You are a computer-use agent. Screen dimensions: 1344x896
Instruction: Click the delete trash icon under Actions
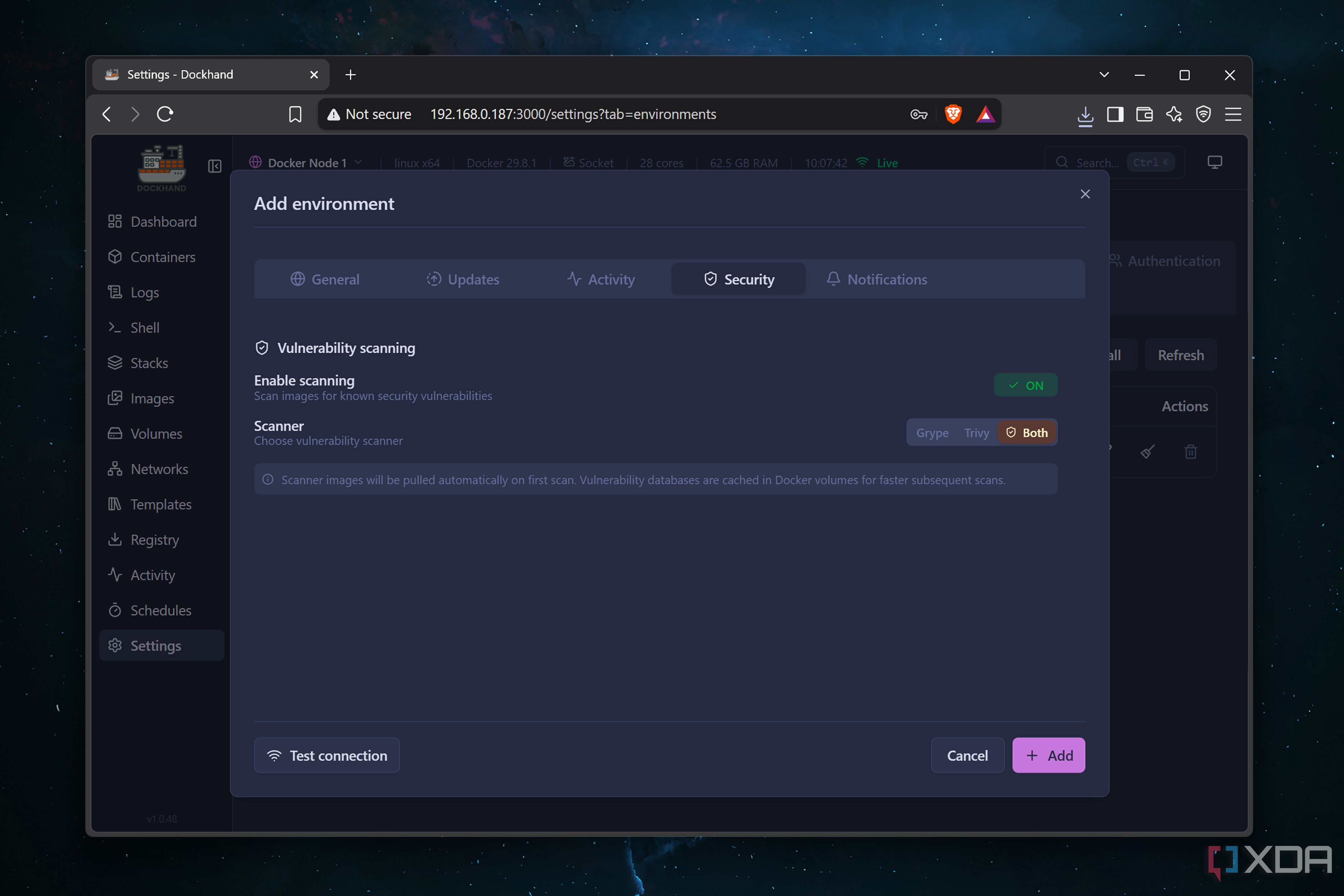pos(1191,452)
